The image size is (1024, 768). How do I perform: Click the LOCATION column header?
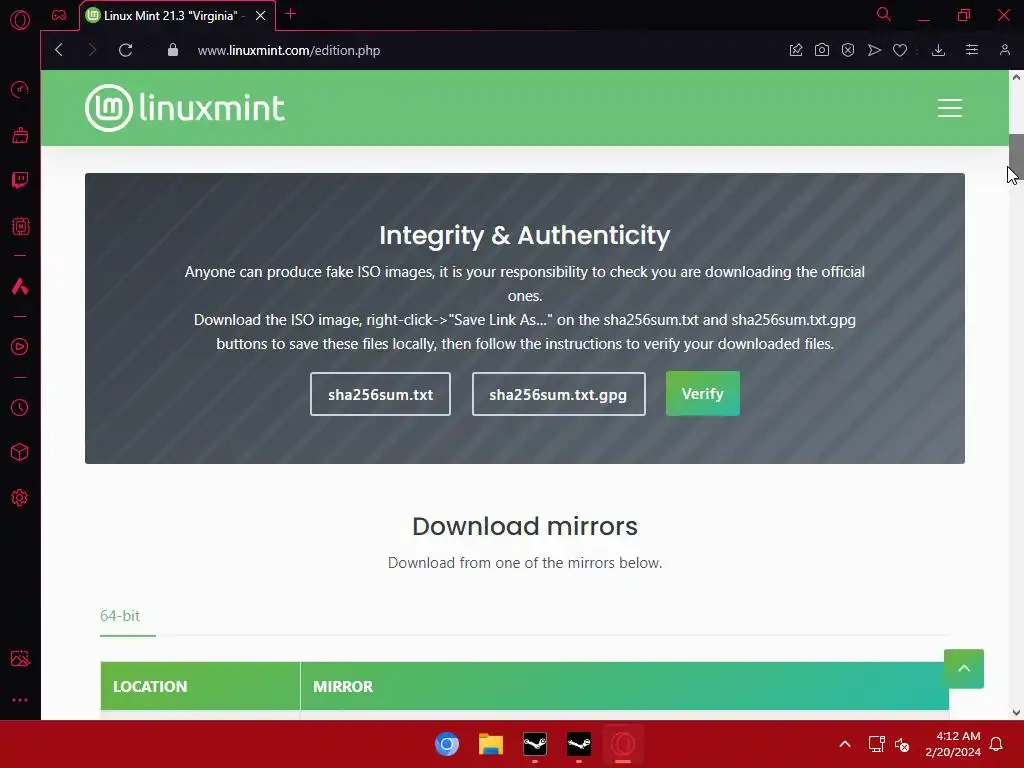[200, 686]
